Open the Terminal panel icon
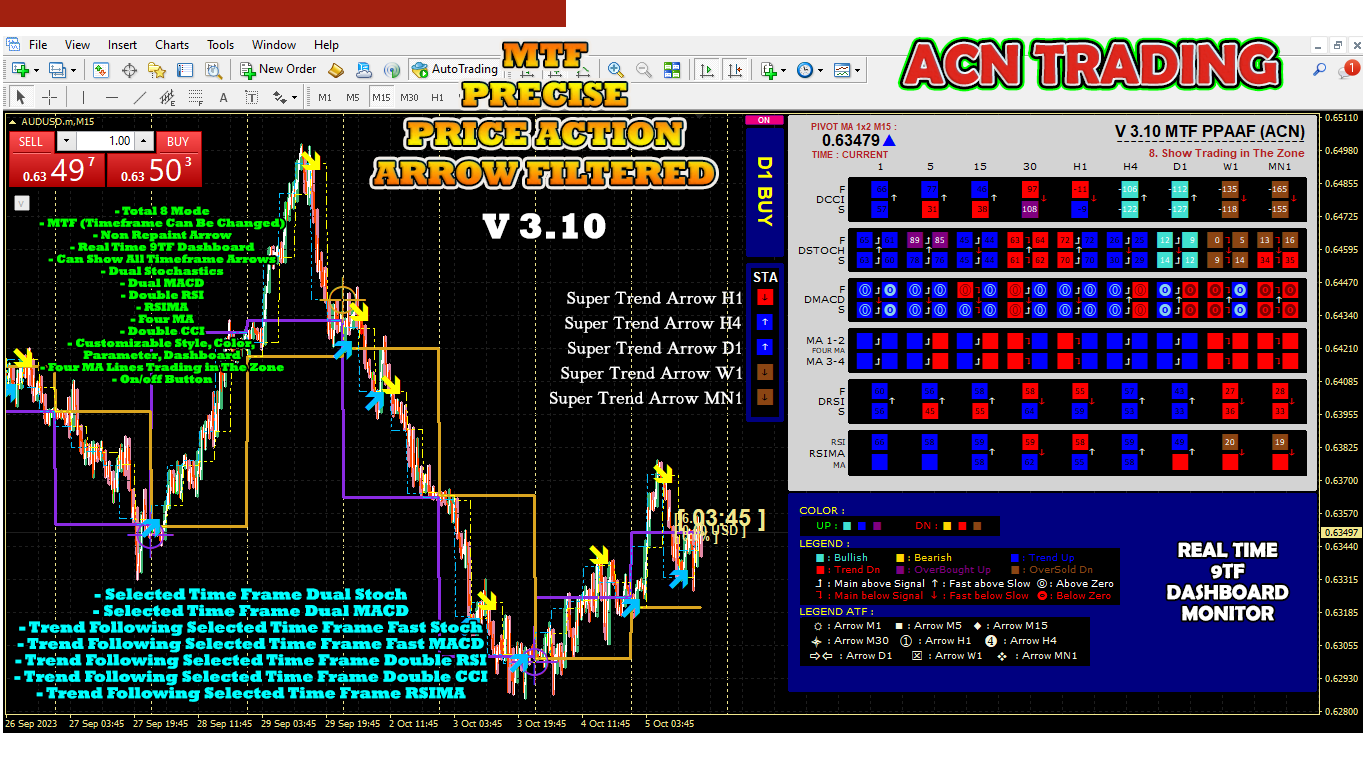This screenshot has width=1366, height=768. 185,70
